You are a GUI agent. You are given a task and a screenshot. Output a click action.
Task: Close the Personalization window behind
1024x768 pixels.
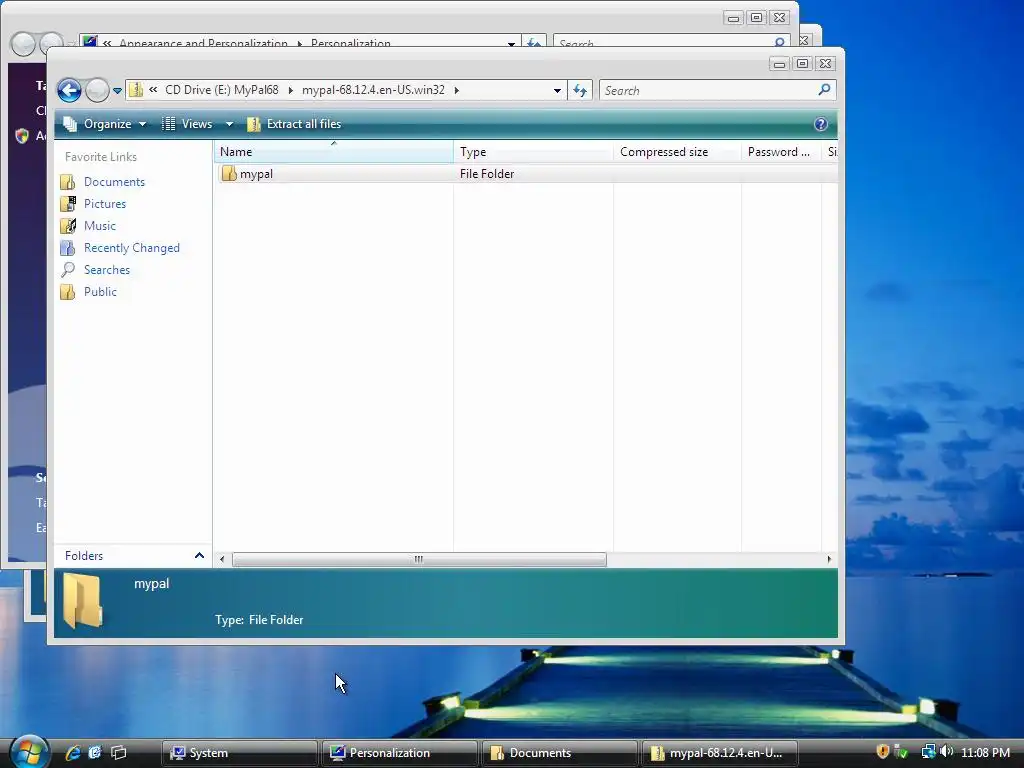pos(780,18)
